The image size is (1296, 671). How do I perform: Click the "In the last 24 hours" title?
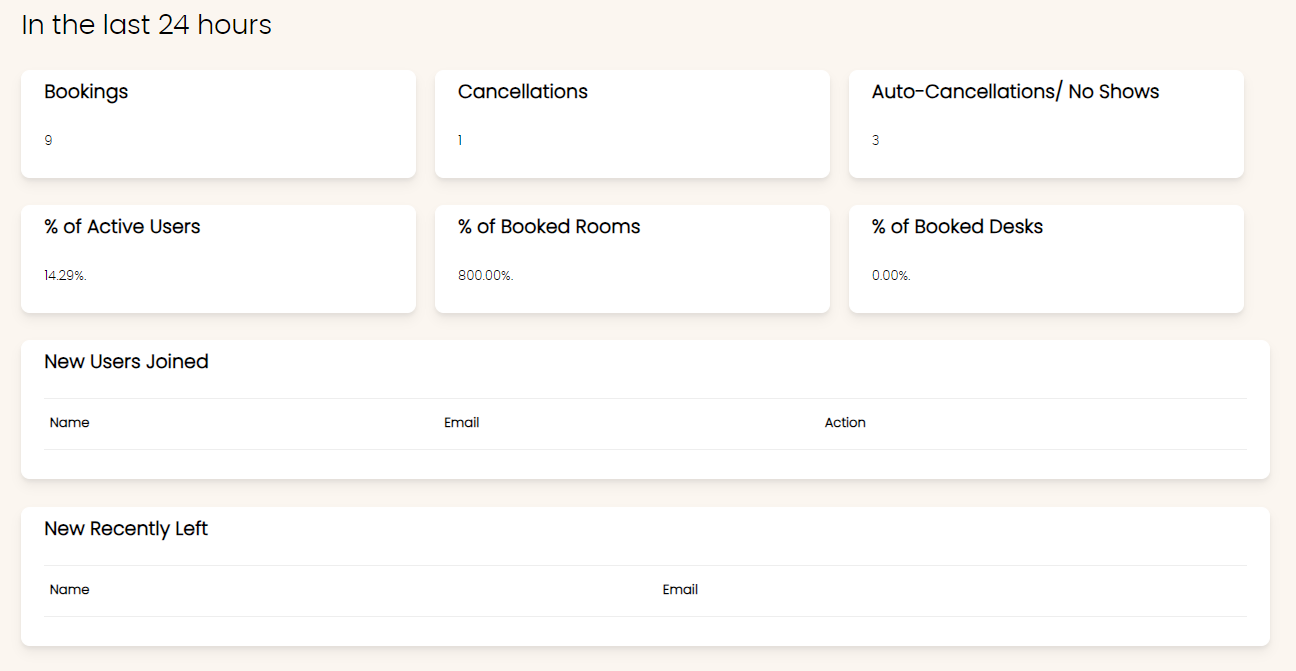(x=146, y=25)
